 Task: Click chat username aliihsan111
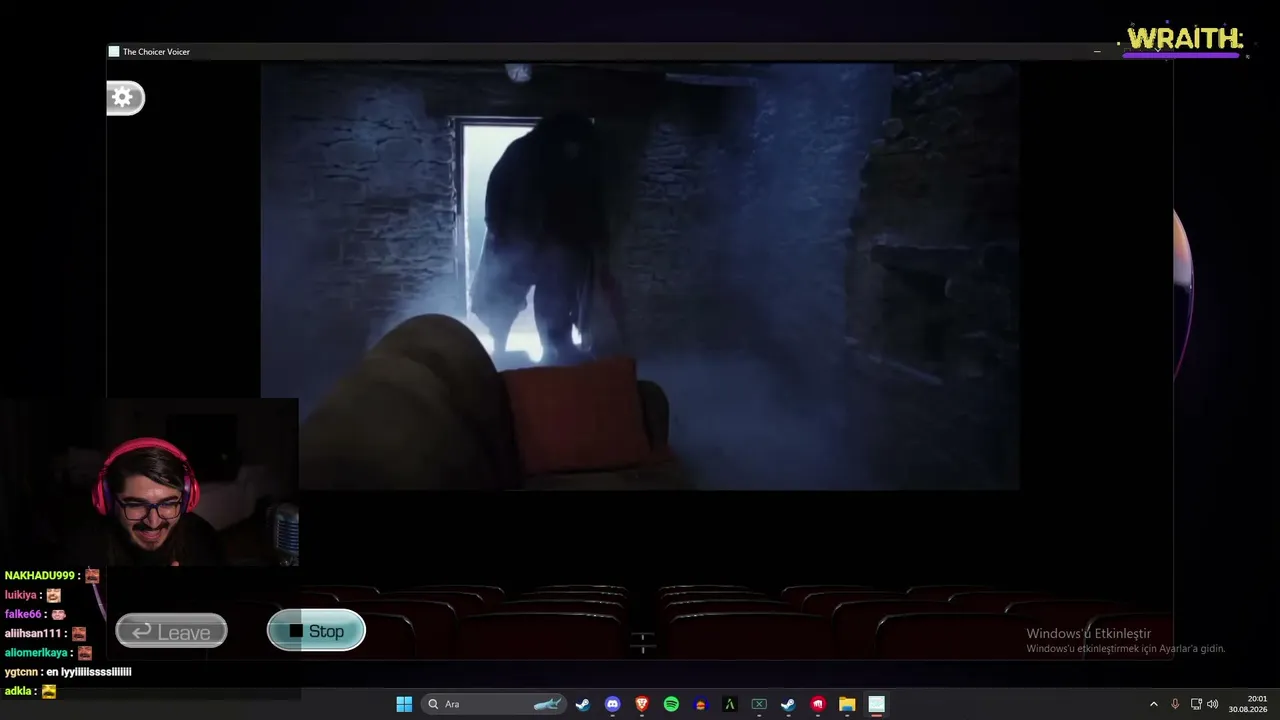(x=34, y=633)
